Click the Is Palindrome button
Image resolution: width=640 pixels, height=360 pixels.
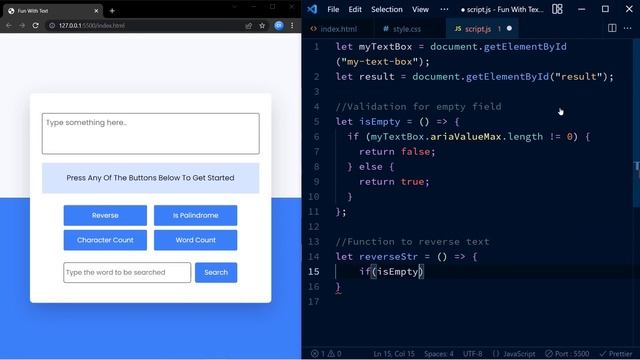196,215
